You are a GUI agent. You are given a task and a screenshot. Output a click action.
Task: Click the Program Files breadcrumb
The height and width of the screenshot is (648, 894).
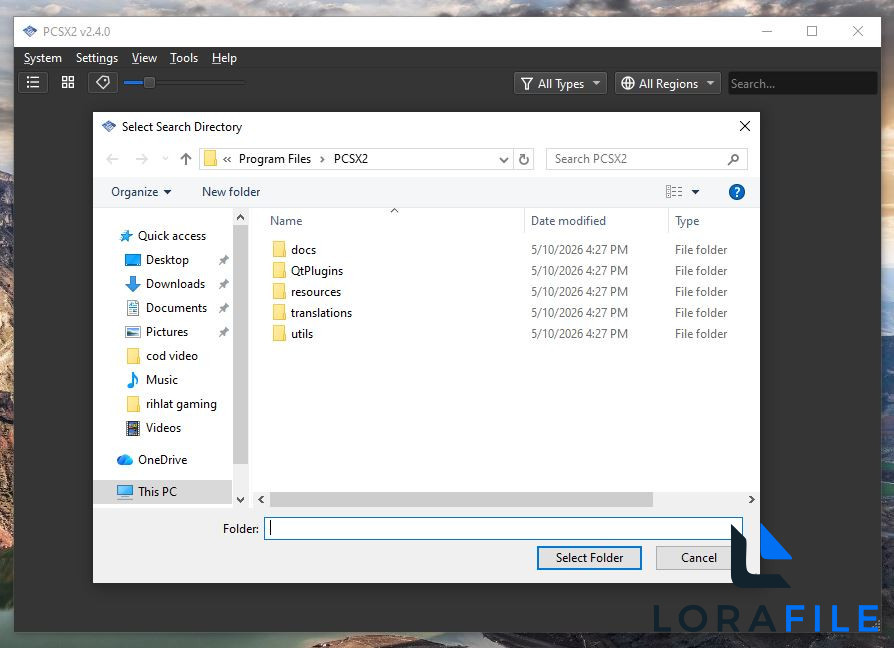point(275,159)
